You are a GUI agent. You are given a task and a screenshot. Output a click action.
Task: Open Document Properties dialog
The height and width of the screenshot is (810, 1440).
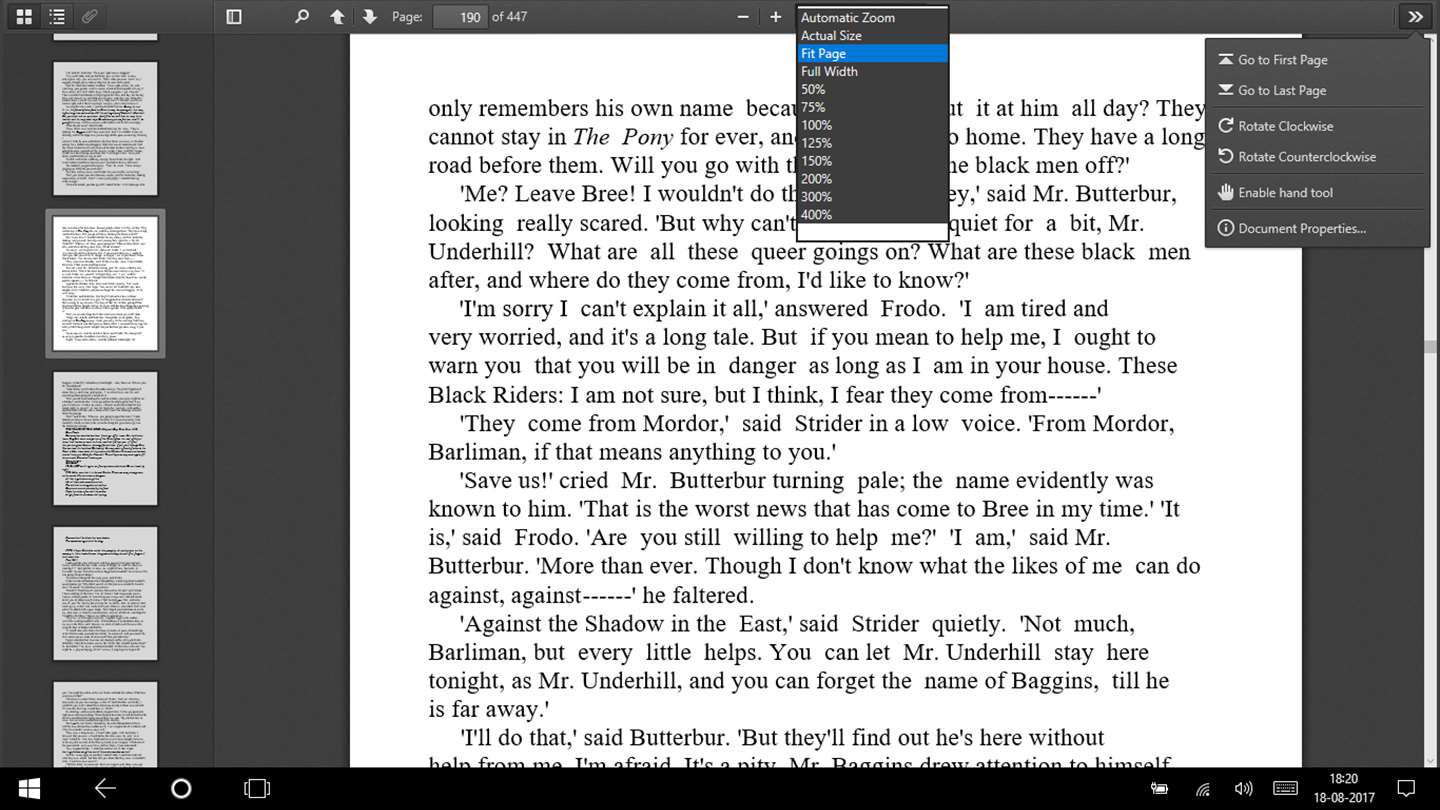tap(1317, 229)
